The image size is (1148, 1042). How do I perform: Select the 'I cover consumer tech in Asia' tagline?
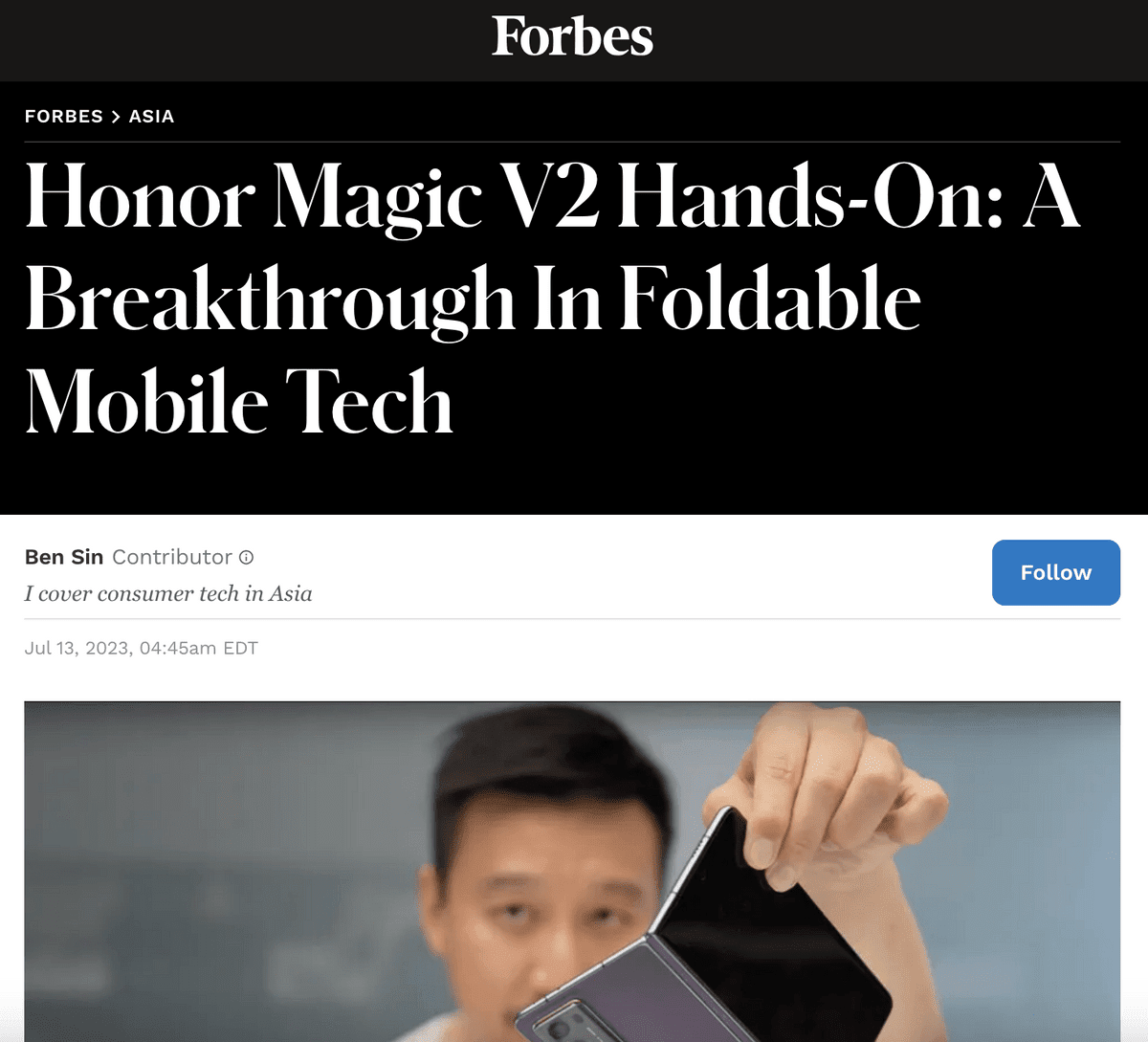(168, 594)
